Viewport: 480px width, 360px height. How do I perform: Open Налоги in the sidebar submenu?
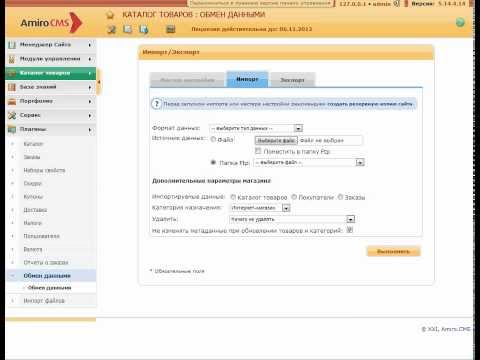[x=33, y=223]
